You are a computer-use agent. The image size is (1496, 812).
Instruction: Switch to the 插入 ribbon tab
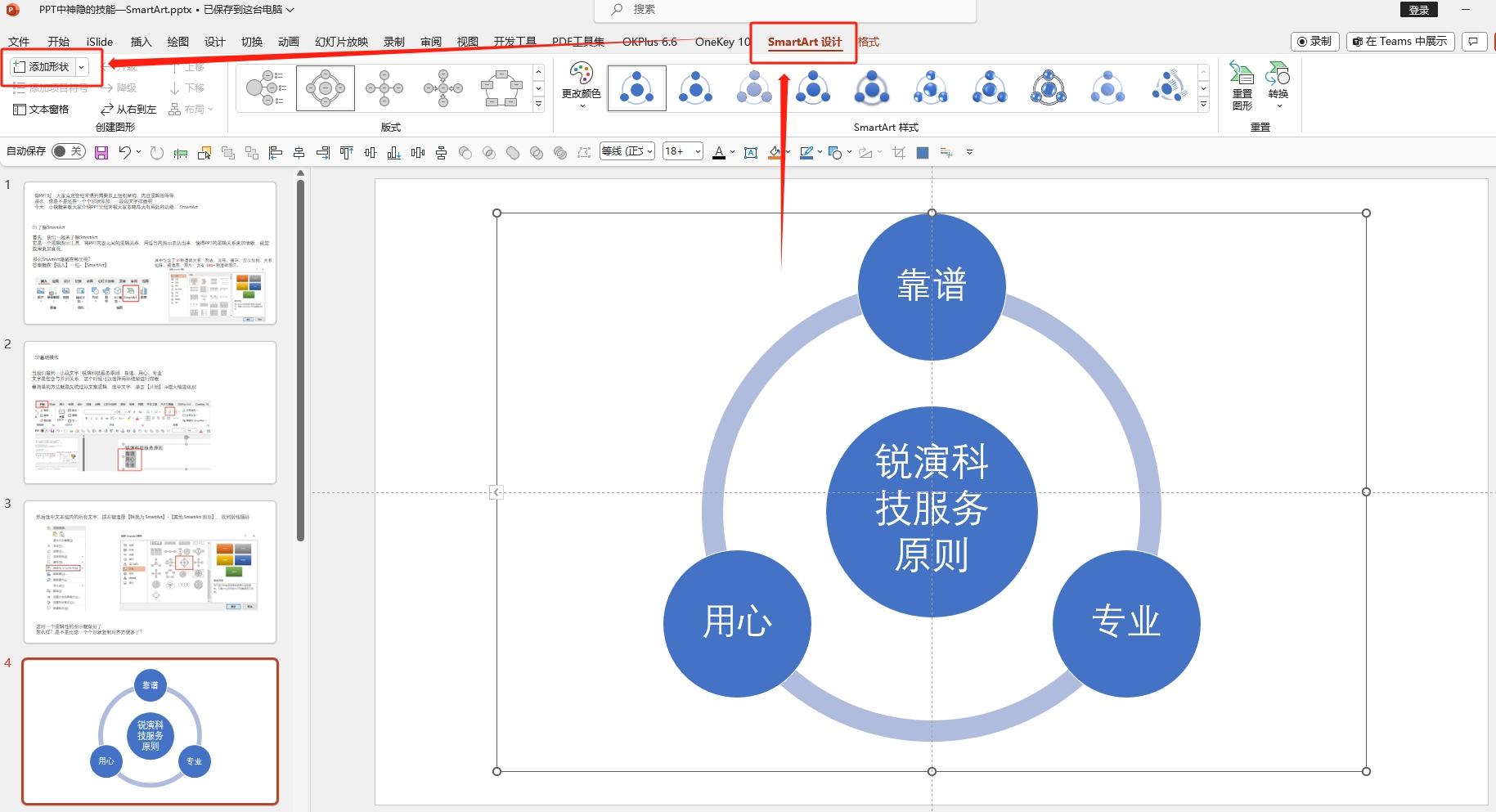pyautogui.click(x=140, y=42)
